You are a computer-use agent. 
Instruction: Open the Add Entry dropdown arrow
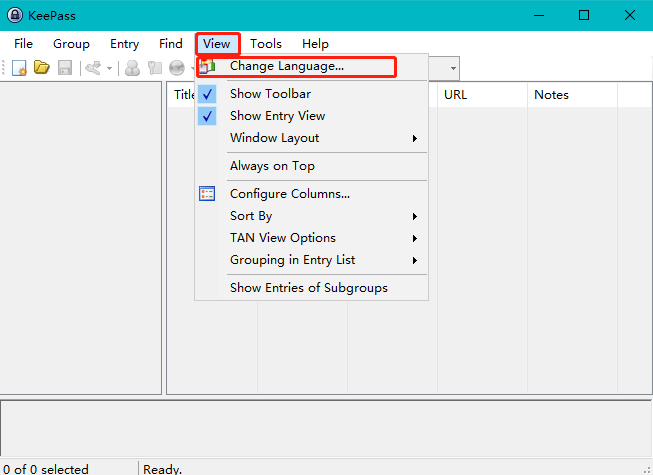point(109,68)
